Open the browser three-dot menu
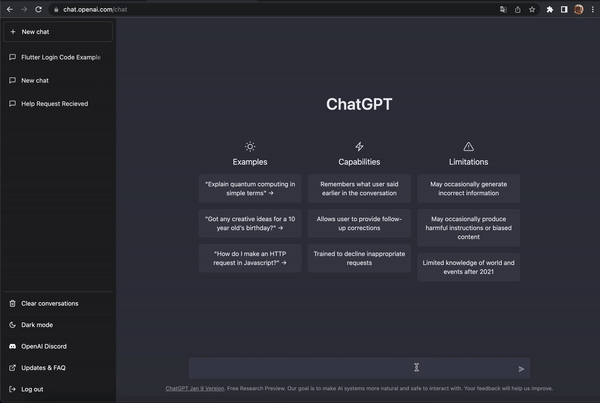600x403 pixels. coord(593,10)
